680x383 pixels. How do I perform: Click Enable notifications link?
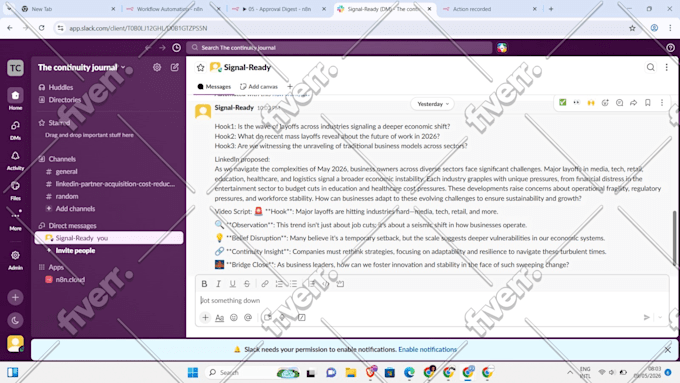pyautogui.click(x=428, y=349)
